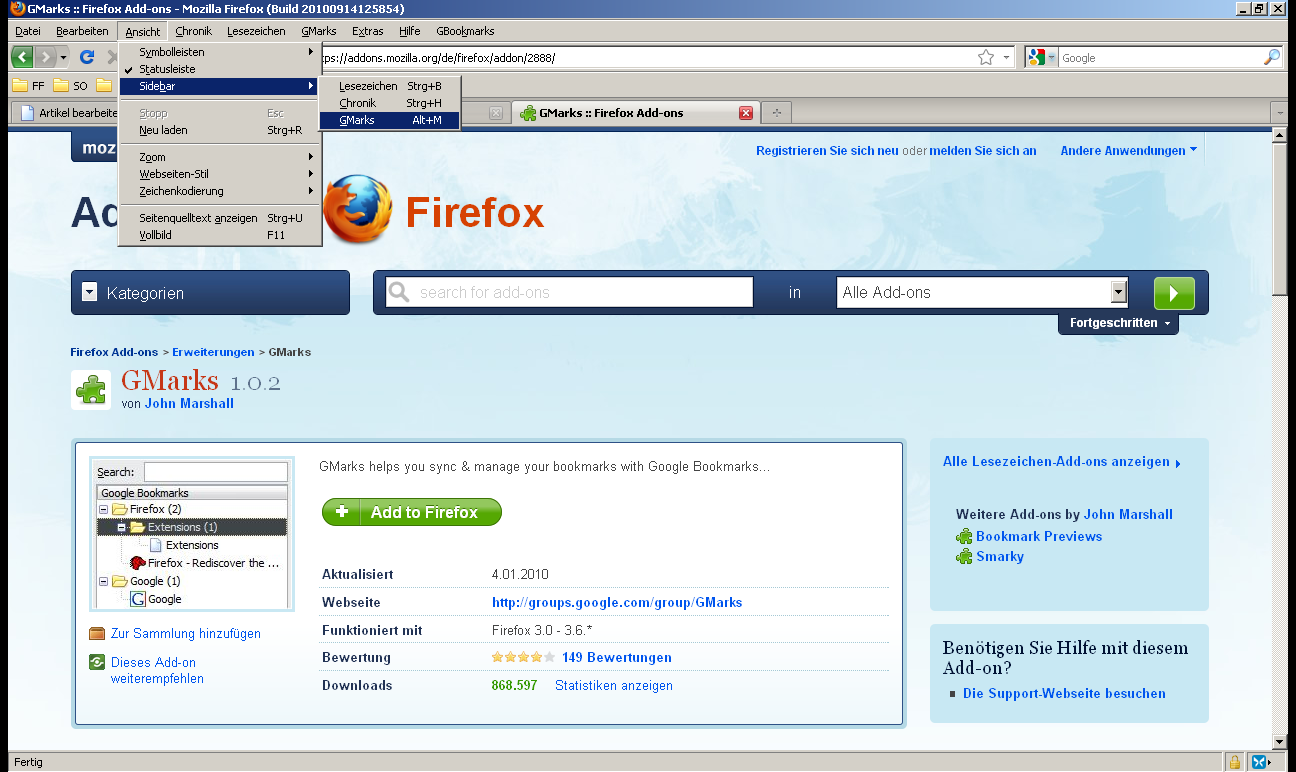Click Statistiken anzeigen link

point(614,685)
